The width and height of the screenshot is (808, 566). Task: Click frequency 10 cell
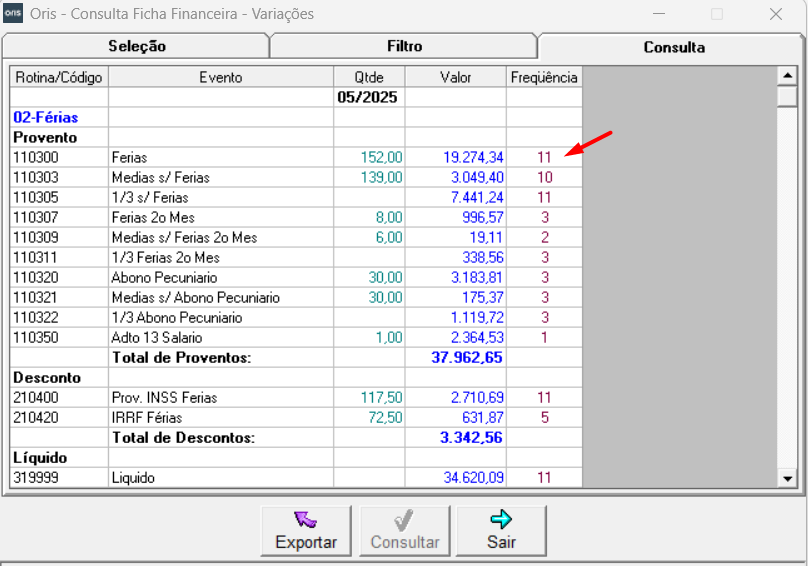click(x=545, y=177)
